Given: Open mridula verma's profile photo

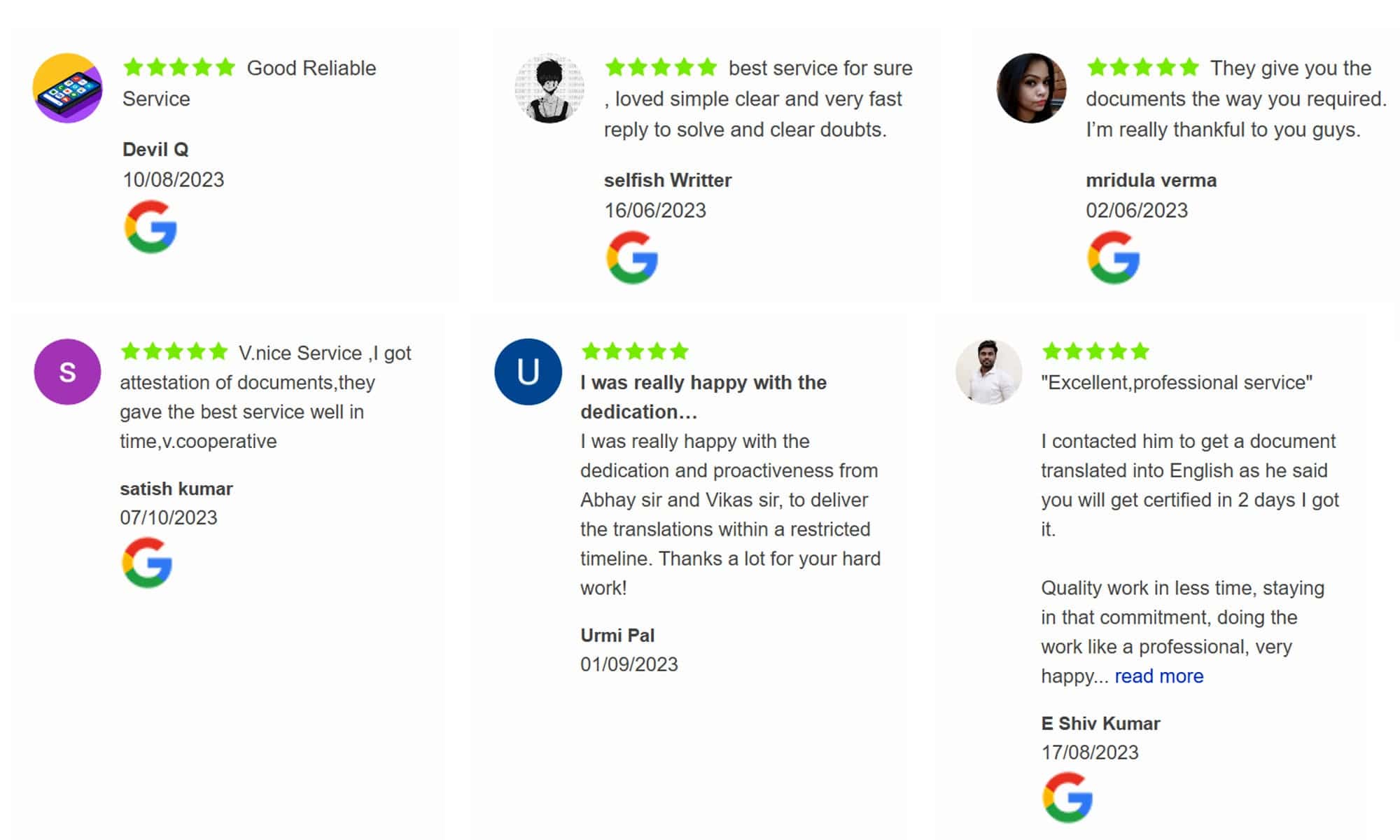Looking at the screenshot, I should (x=1031, y=88).
